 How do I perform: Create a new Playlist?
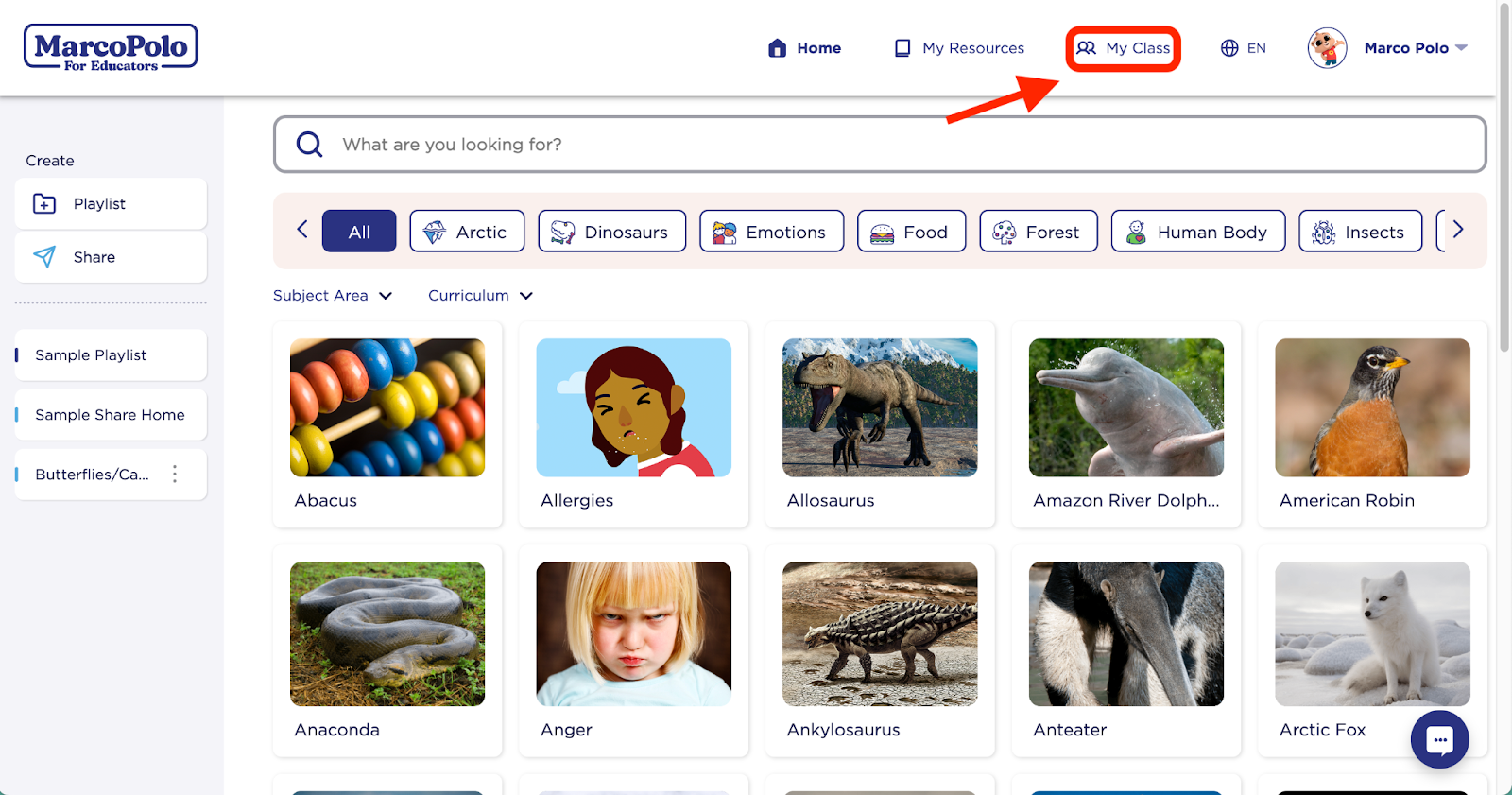coord(111,203)
